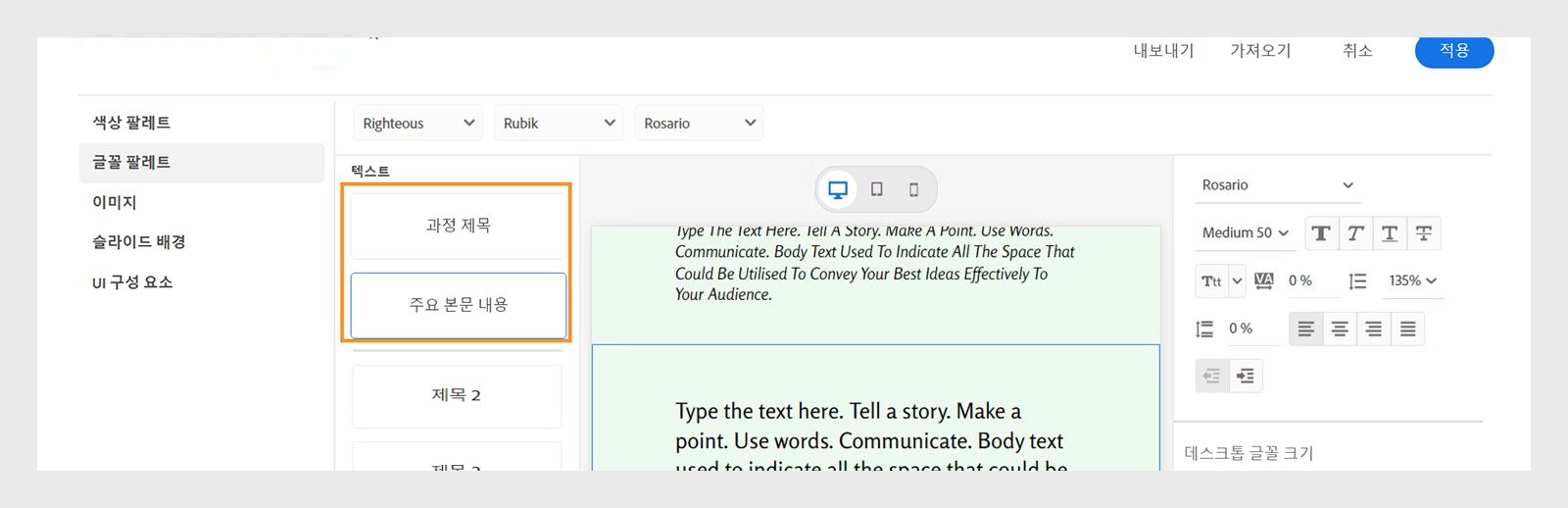Screen dimensions: 1568x508
Task: Align text to the left
Action: point(1306,330)
